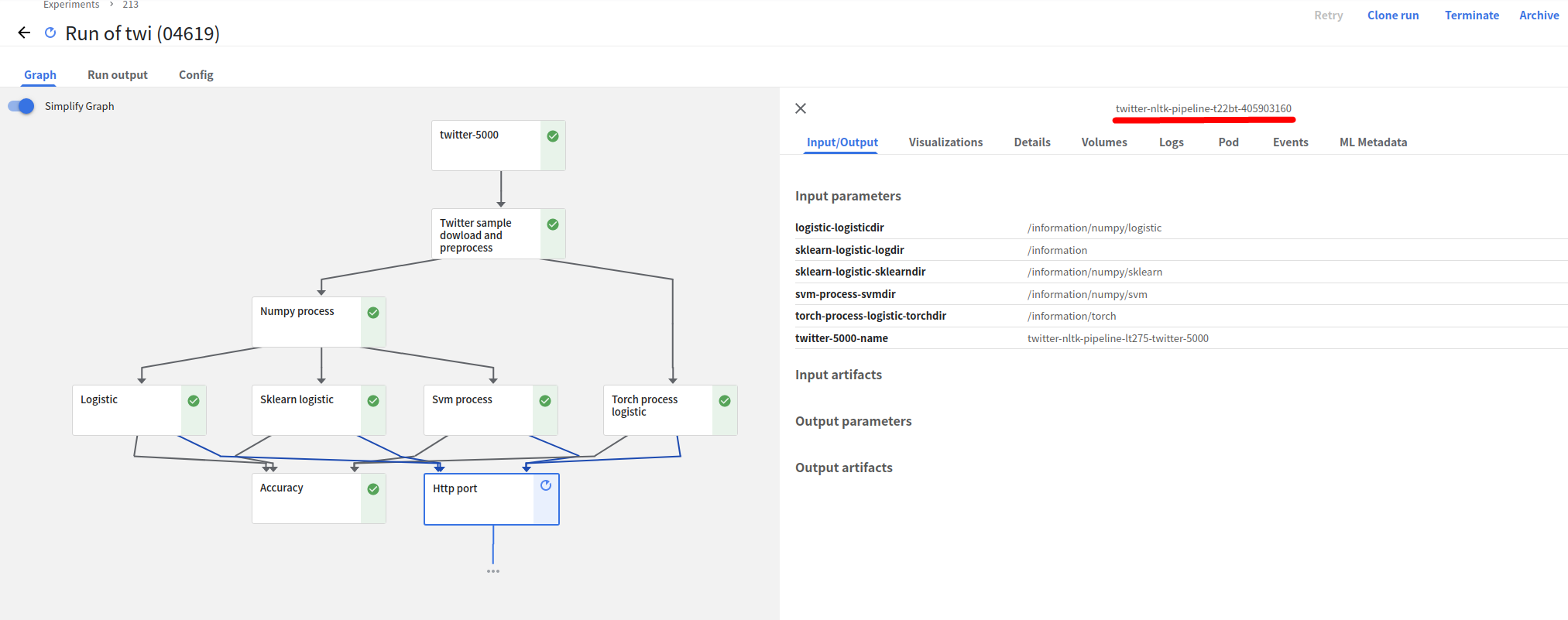Archive this run

click(1539, 15)
